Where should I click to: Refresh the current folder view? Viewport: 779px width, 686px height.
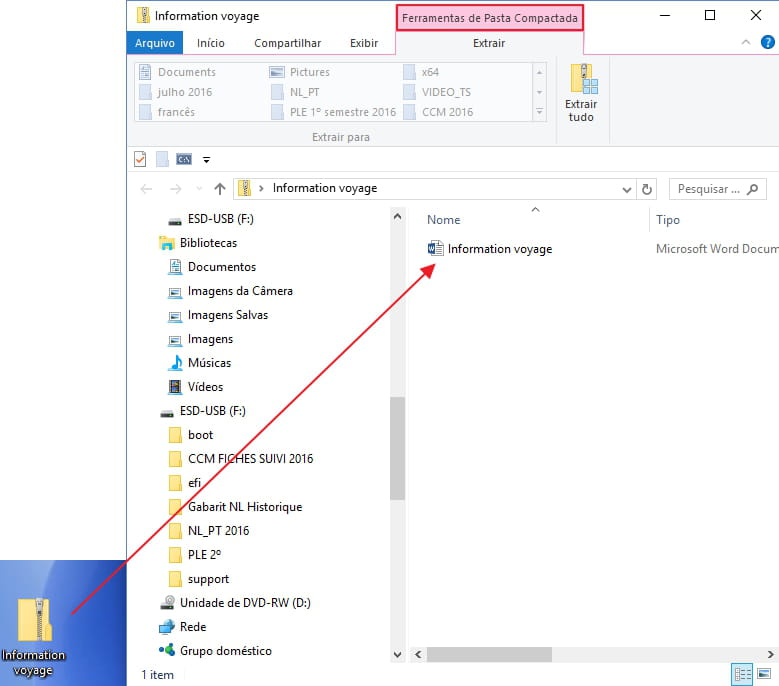(x=647, y=189)
